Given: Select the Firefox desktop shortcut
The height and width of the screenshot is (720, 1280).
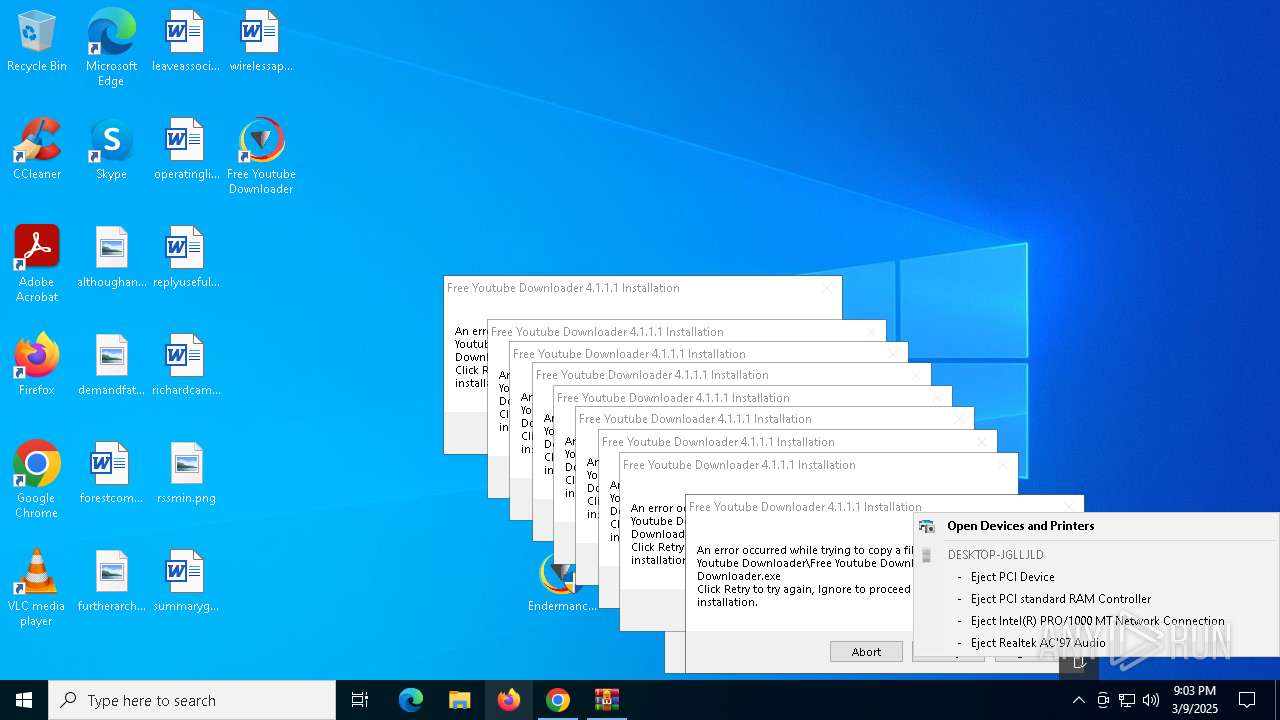Looking at the screenshot, I should (37, 366).
